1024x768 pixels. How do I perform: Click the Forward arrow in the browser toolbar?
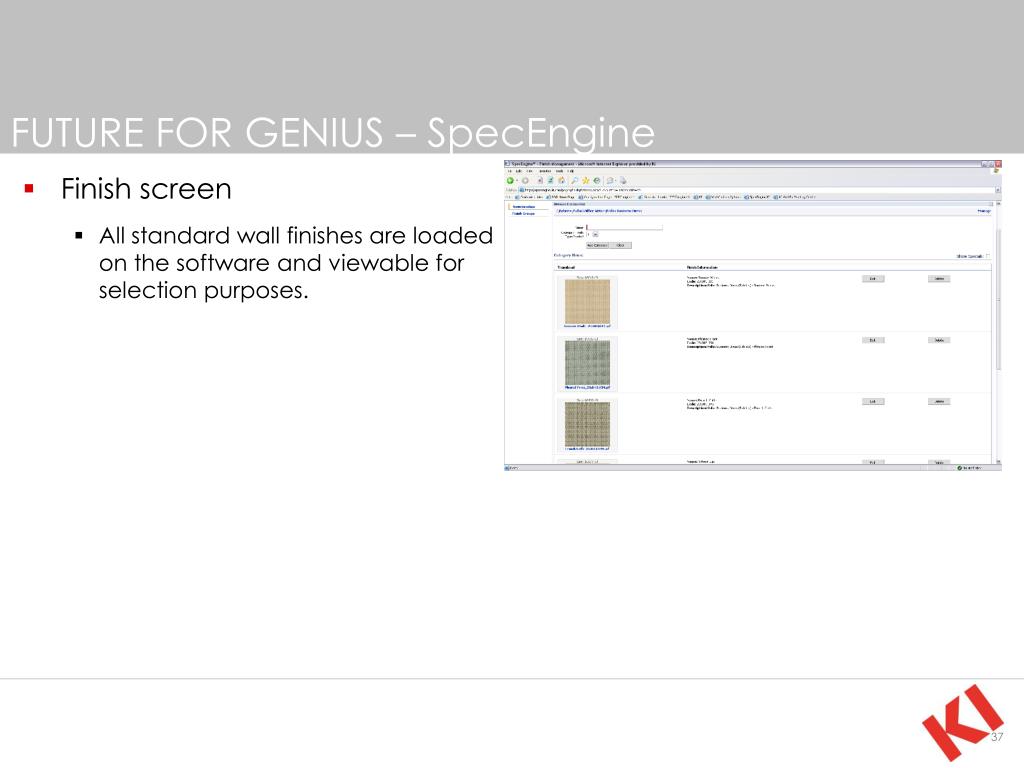(525, 181)
